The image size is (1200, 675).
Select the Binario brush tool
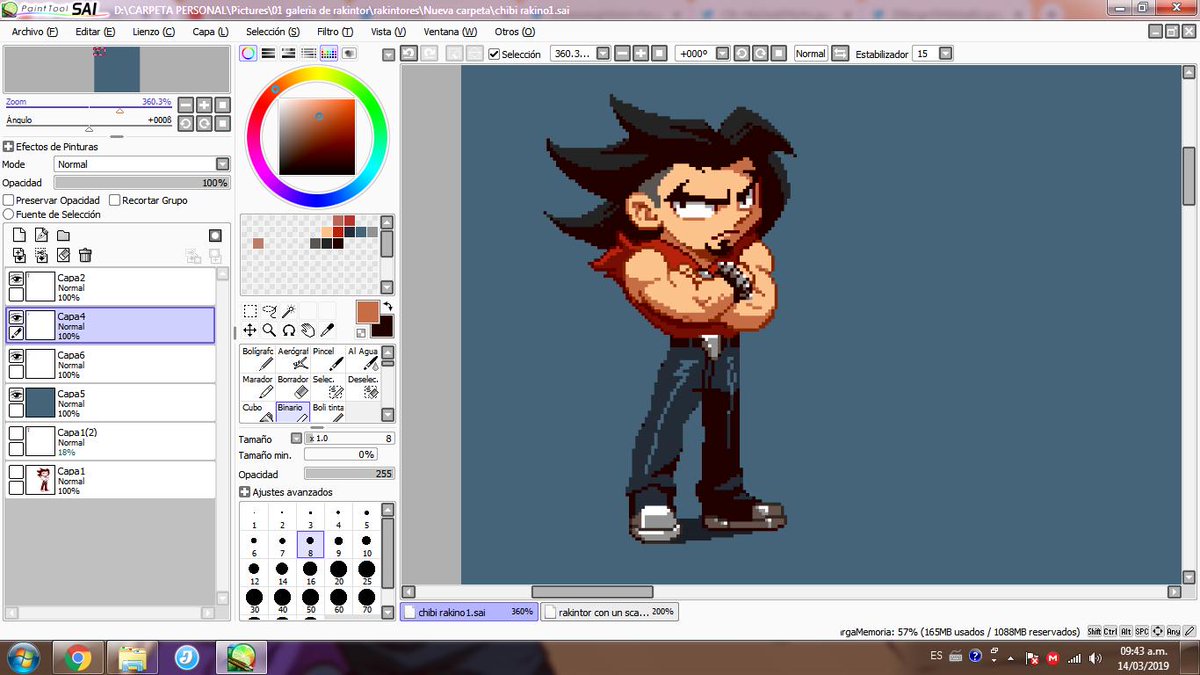click(293, 412)
